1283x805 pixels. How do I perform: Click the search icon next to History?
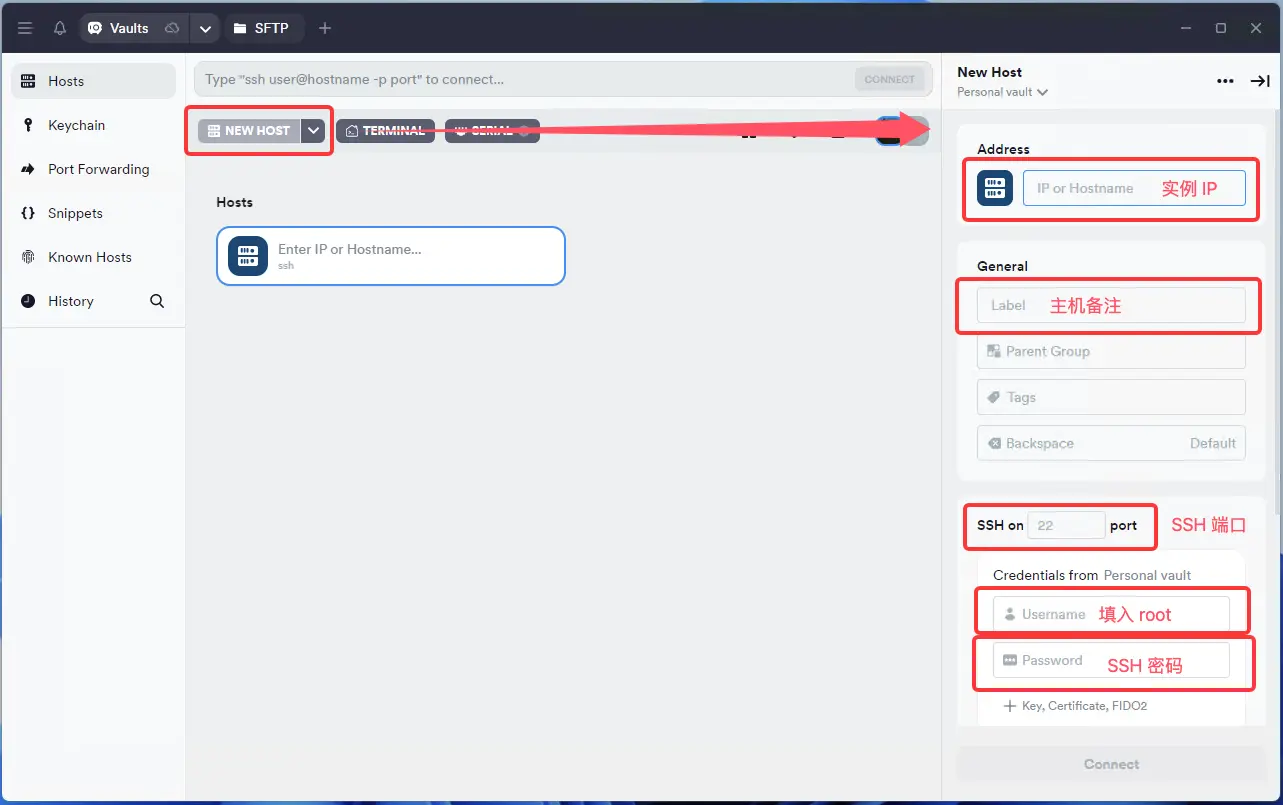(x=157, y=301)
